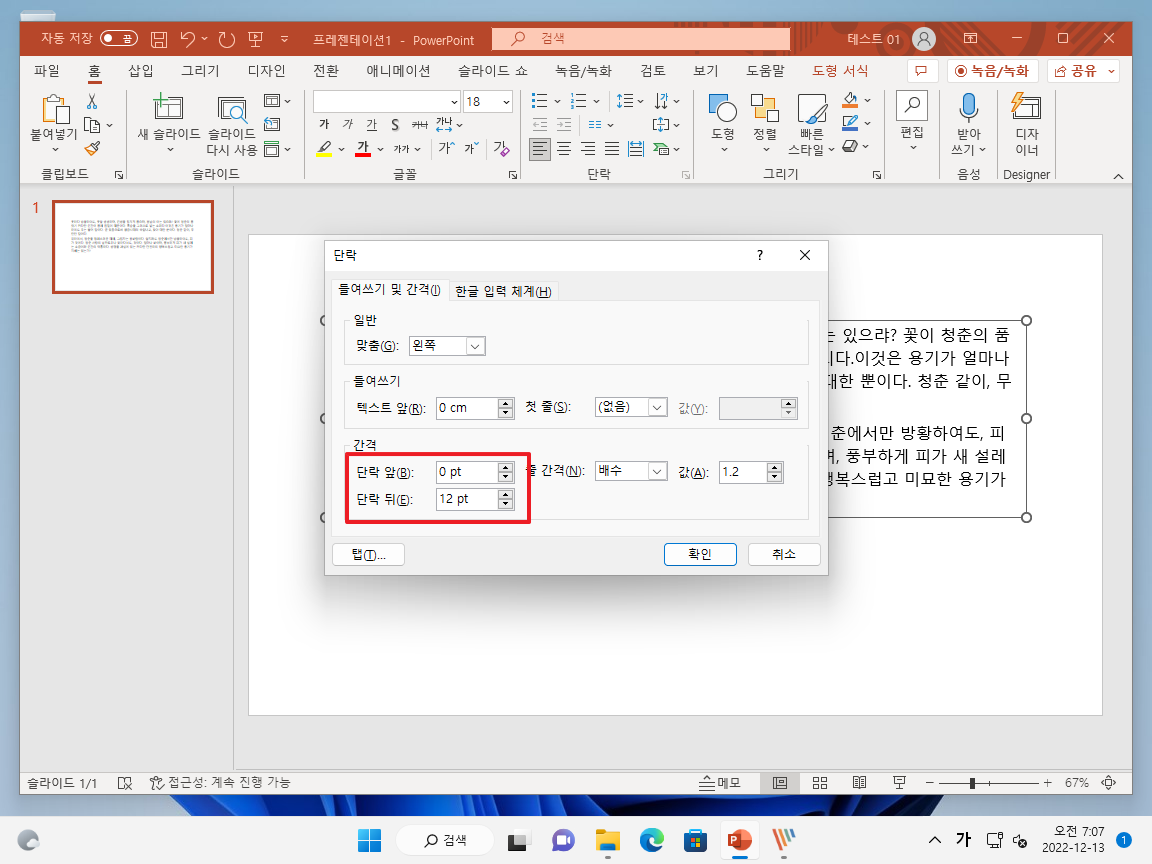Image resolution: width=1152 pixels, height=864 pixels.
Task: Open the alignment (맞춤) 왼쪽 dropdown
Action: click(475, 346)
